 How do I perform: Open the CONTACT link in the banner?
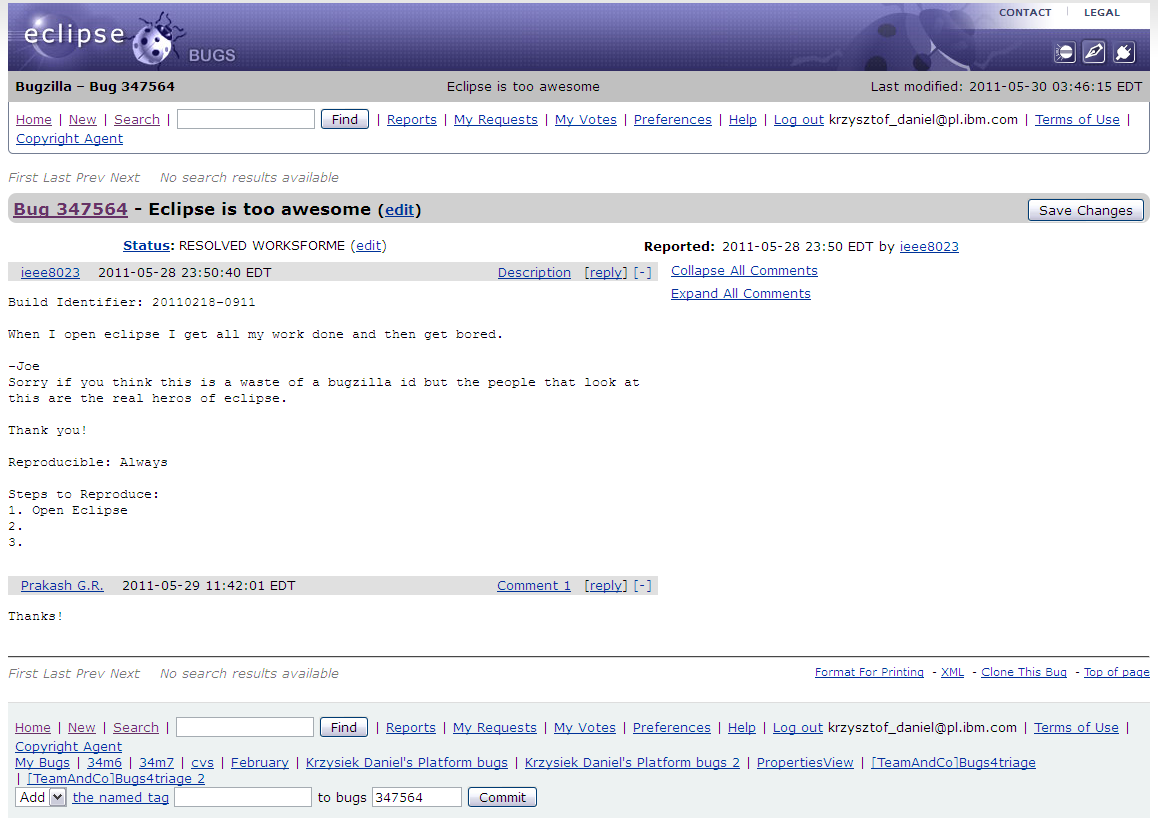pyautogui.click(x=1025, y=13)
